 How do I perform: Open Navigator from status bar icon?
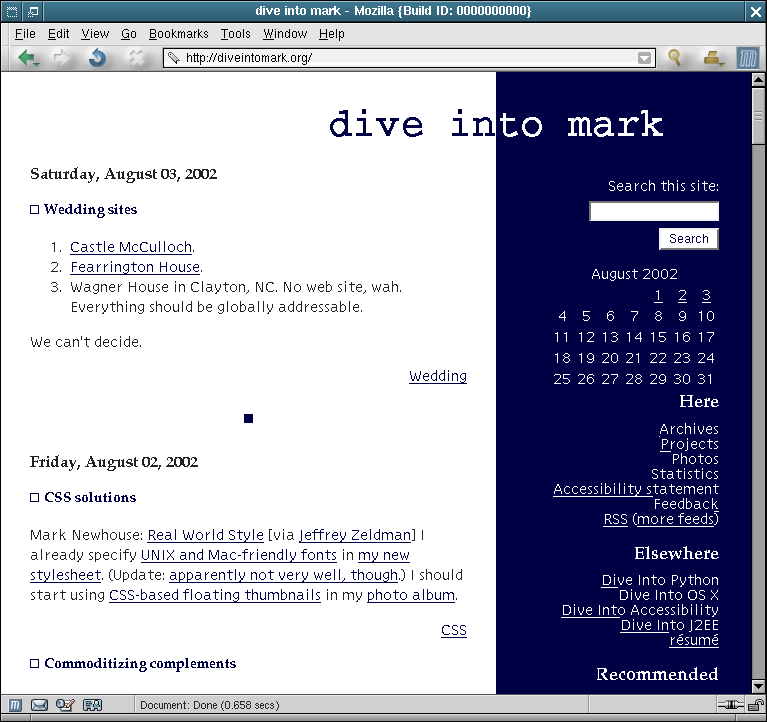point(15,705)
